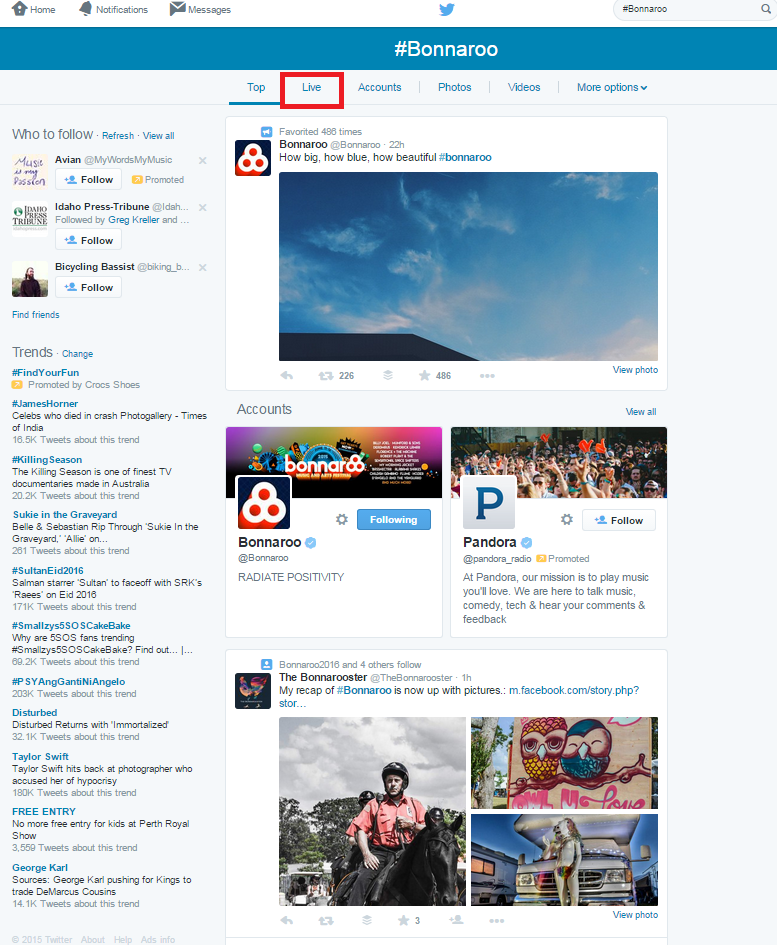This screenshot has width=777, height=945.
Task: Switch to the Live tab
Action: tap(311, 87)
